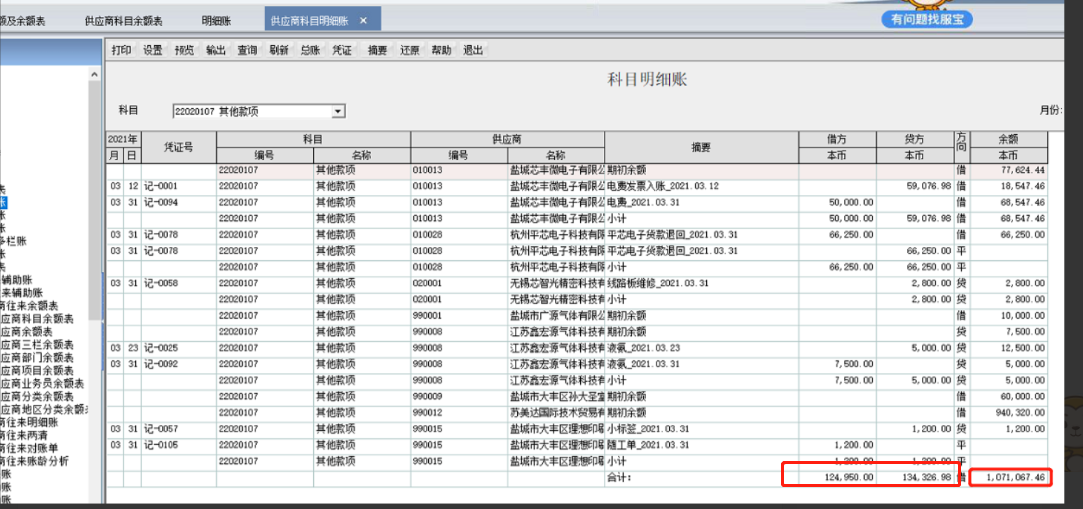Click the 凭证 toolbar button
1083x509 pixels.
coord(342,50)
